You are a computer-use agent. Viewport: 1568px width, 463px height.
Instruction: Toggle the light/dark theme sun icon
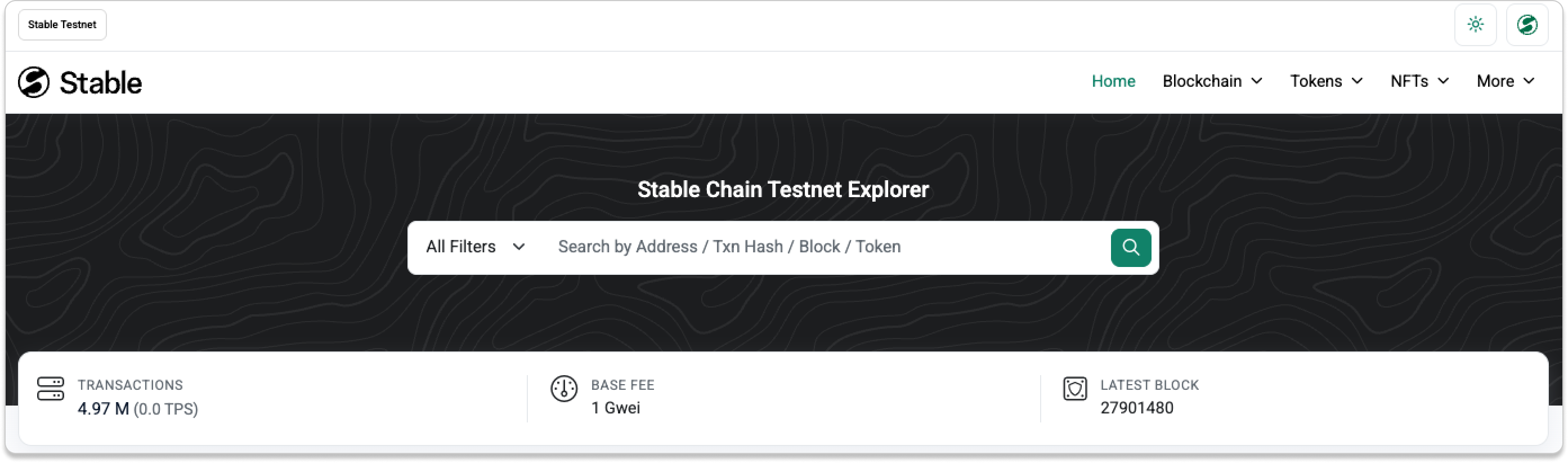pyautogui.click(x=1475, y=25)
